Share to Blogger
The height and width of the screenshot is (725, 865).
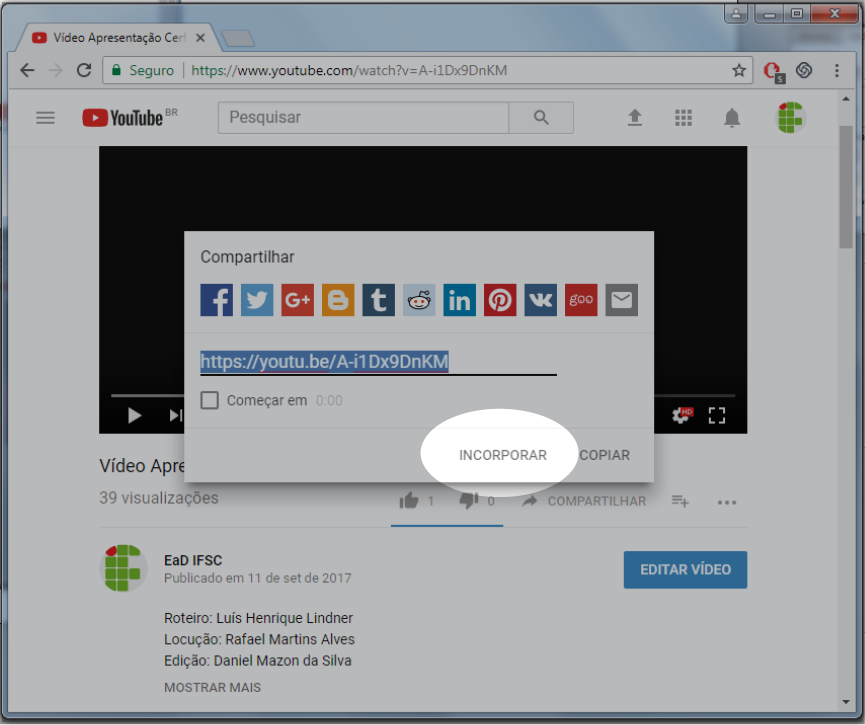(x=338, y=300)
